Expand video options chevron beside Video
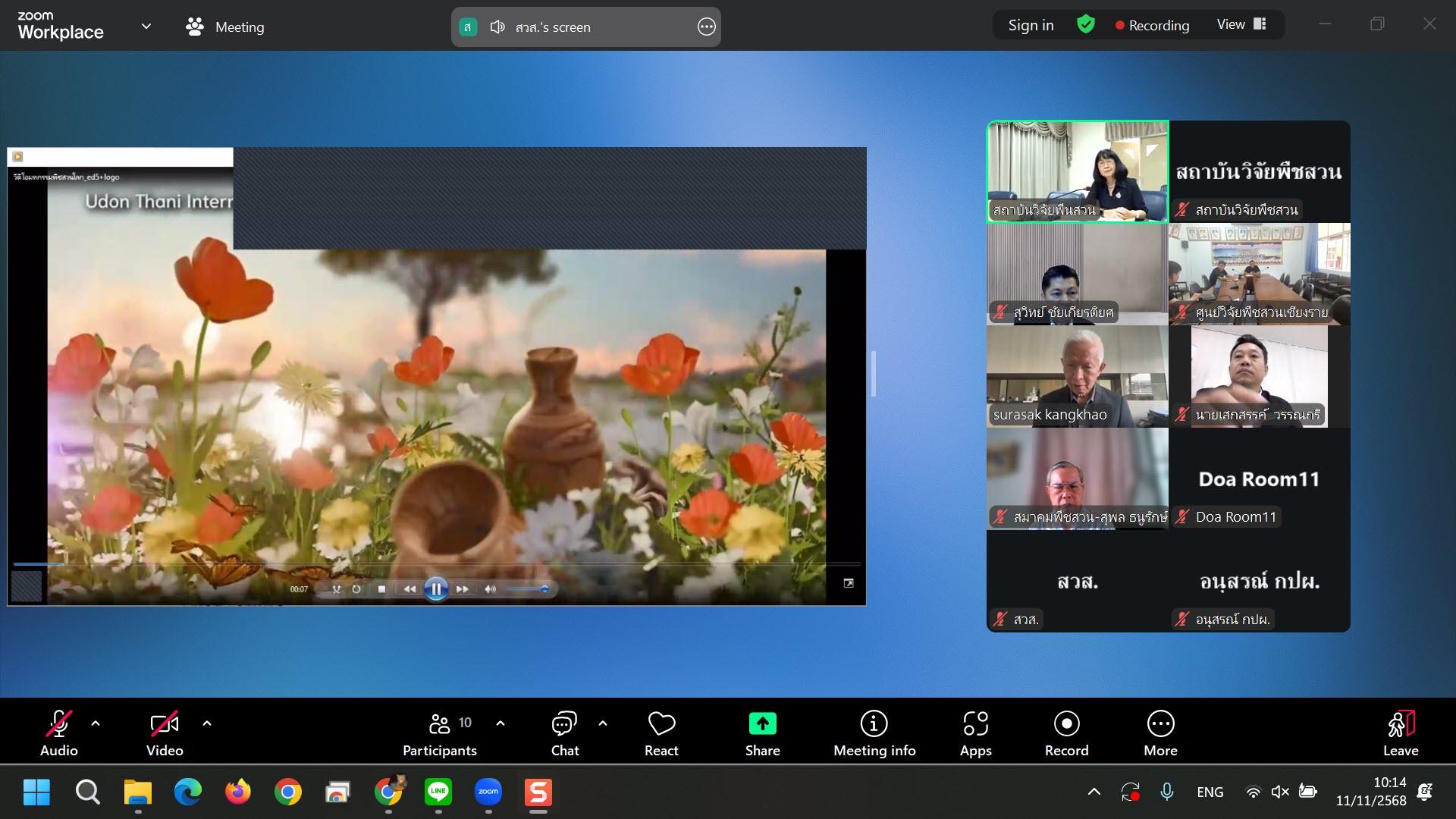 (x=207, y=723)
